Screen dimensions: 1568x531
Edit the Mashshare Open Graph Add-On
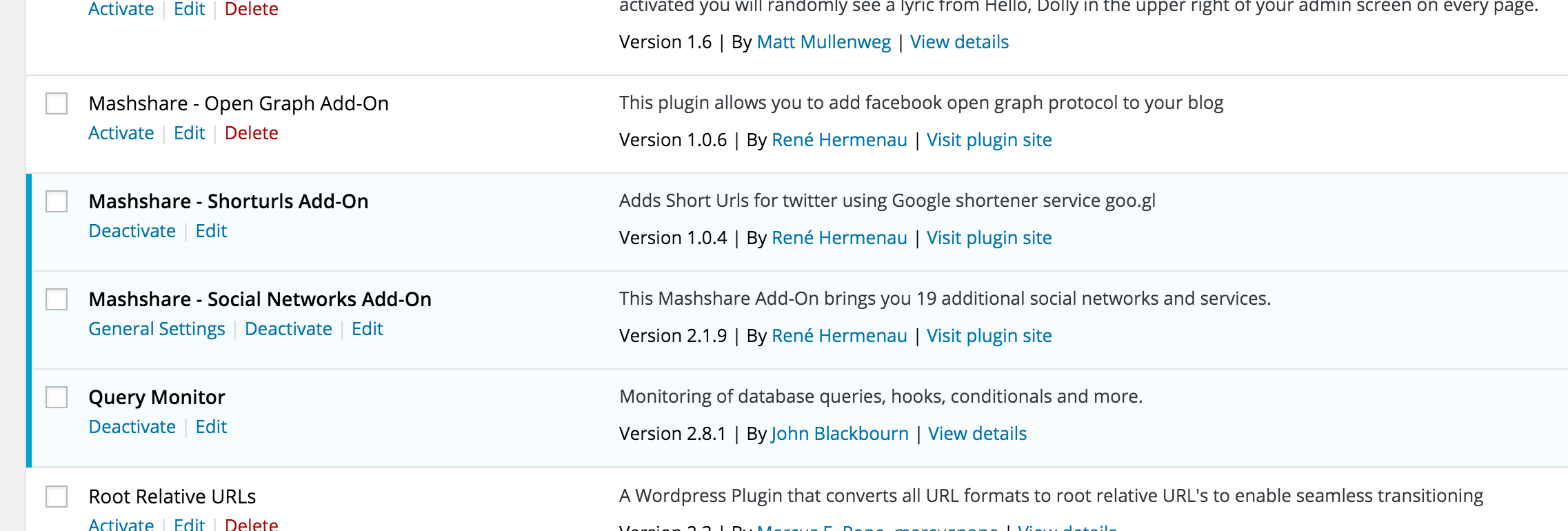point(190,133)
